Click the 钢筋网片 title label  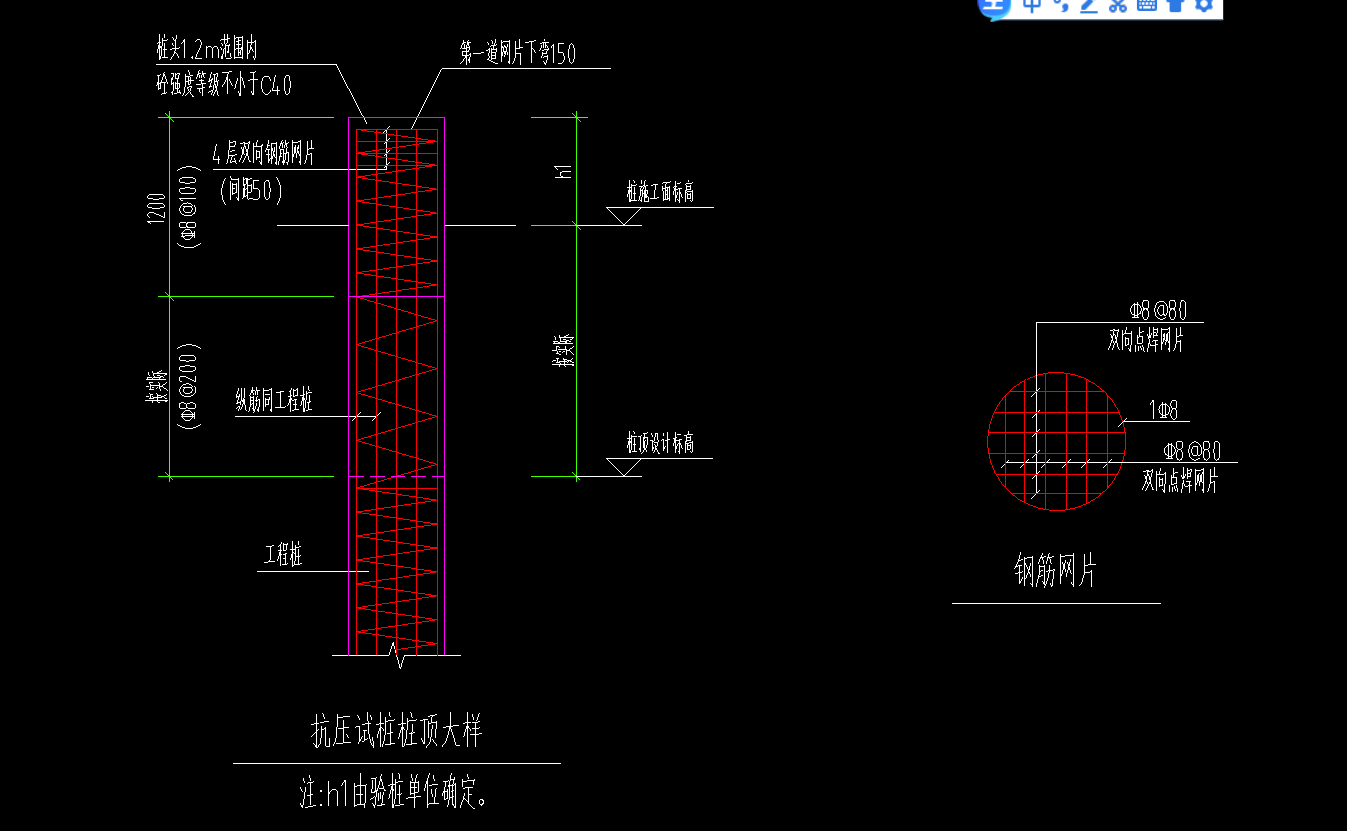pyautogui.click(x=1055, y=572)
